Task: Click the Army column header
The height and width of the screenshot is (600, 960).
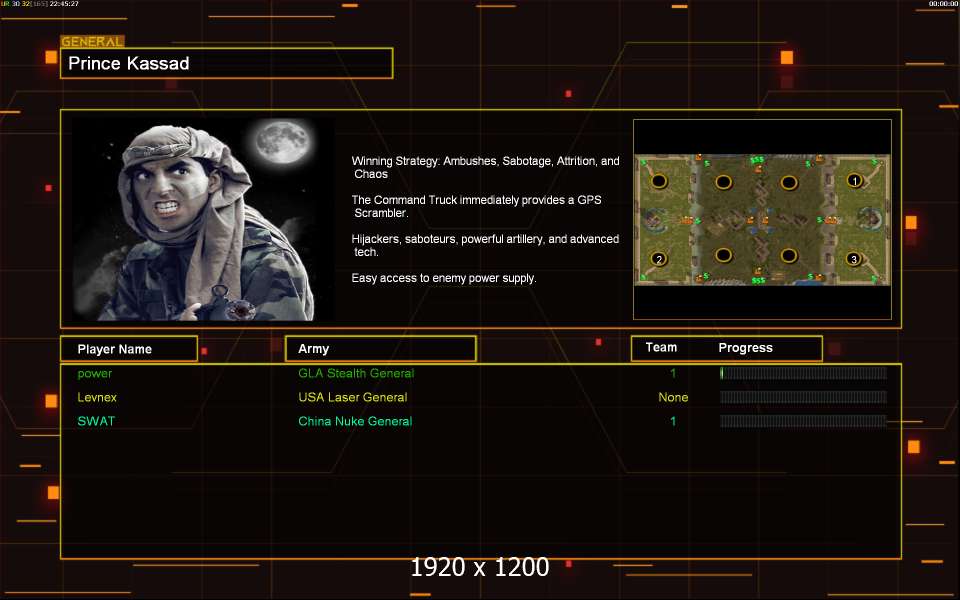Action: click(381, 348)
